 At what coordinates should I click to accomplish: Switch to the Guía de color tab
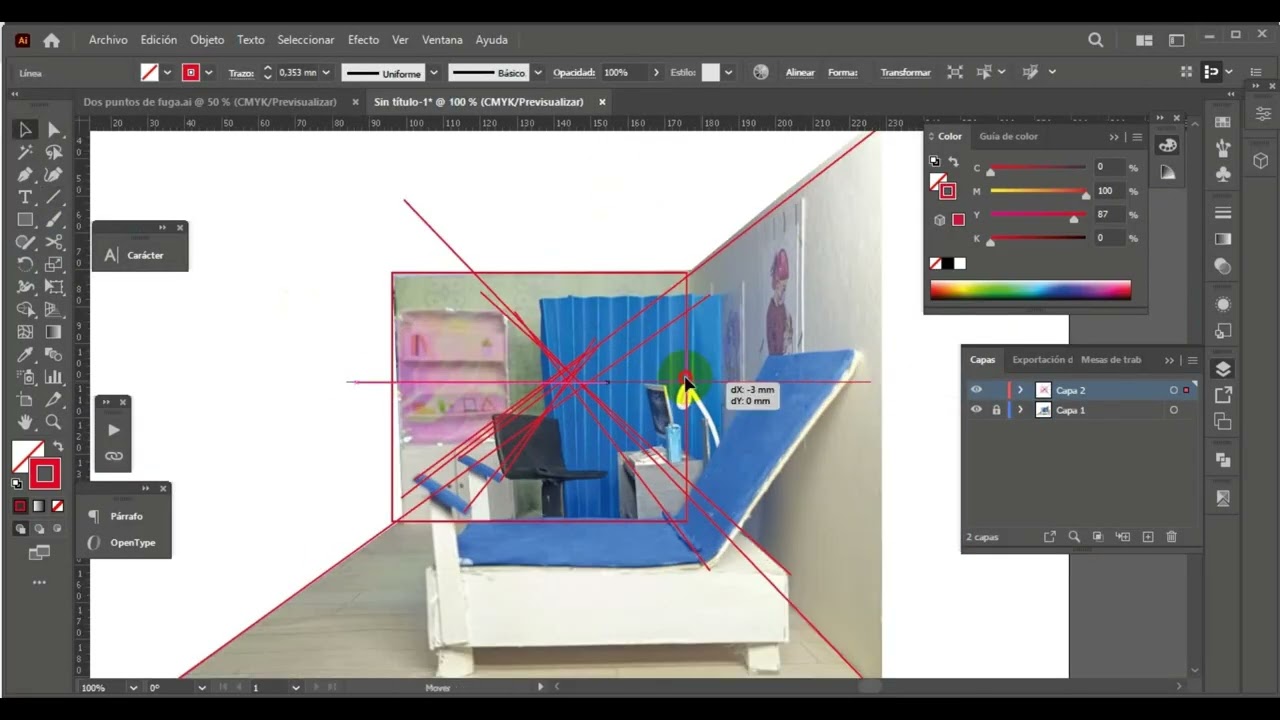click(x=1008, y=136)
